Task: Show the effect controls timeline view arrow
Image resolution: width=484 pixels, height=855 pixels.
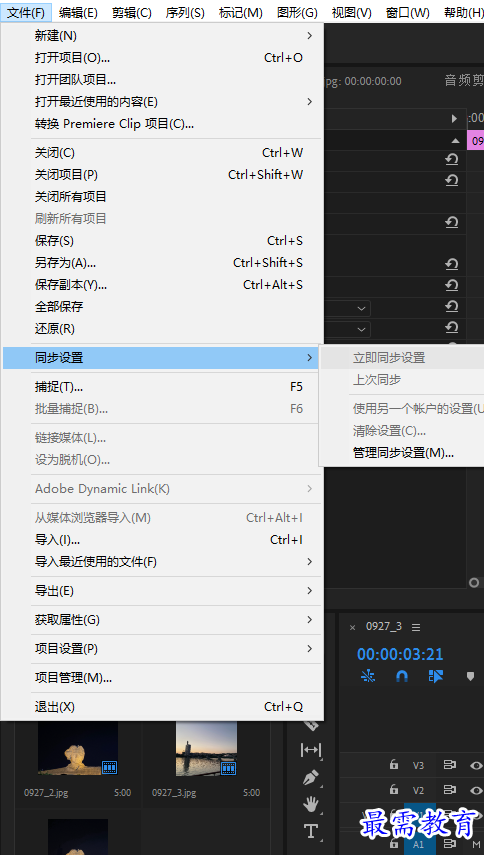Action: click(455, 118)
